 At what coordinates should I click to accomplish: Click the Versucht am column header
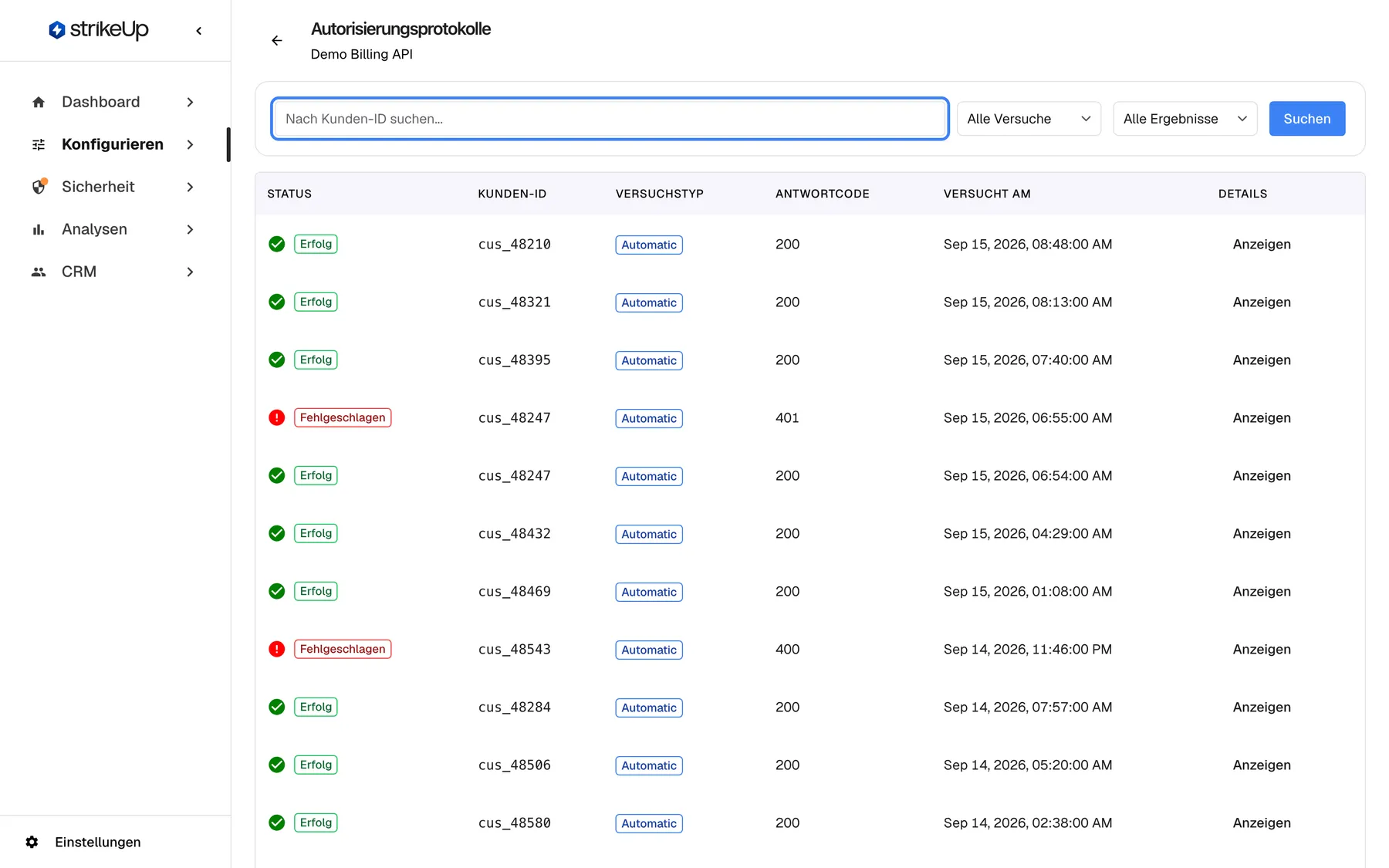[x=987, y=194]
